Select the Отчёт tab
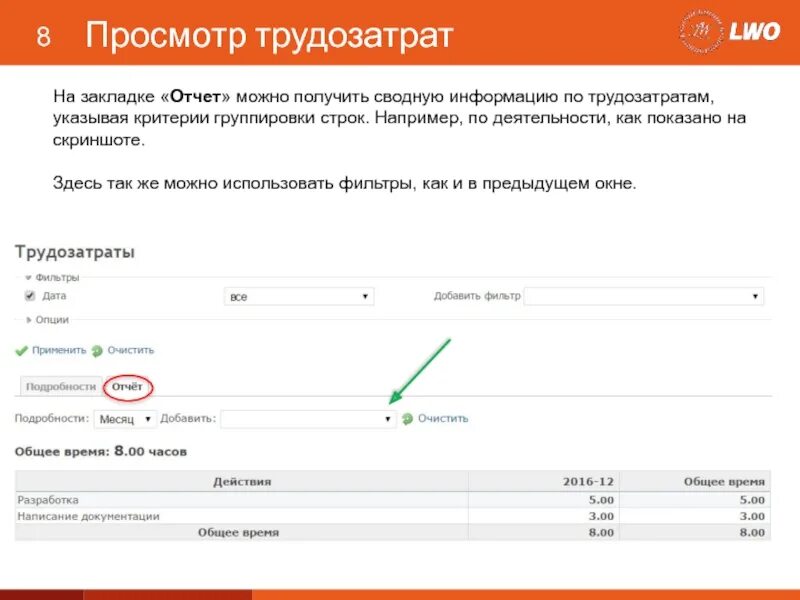Screen dimensions: 800x600 coord(126,386)
